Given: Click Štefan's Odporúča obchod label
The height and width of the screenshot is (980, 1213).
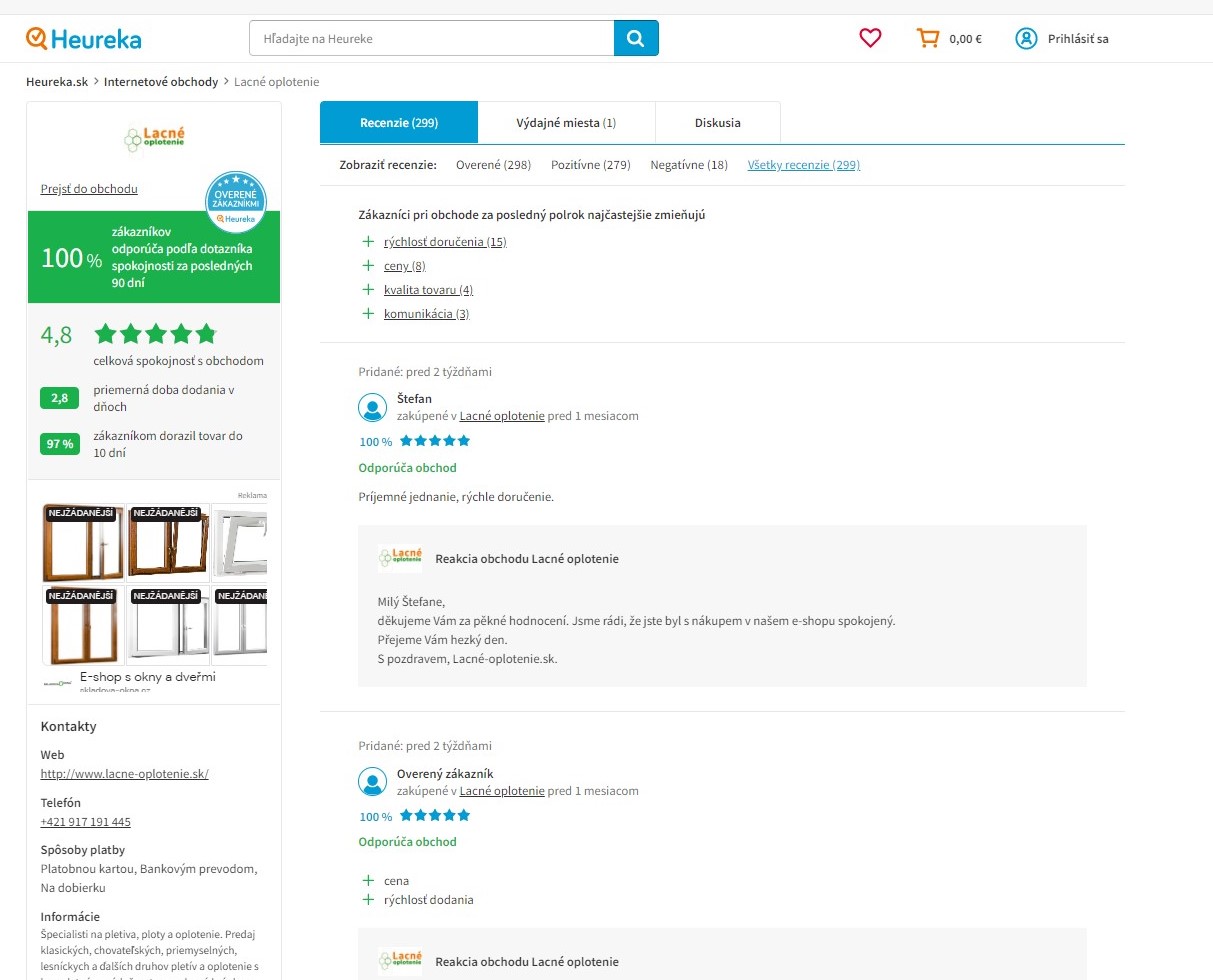Looking at the screenshot, I should click(408, 468).
